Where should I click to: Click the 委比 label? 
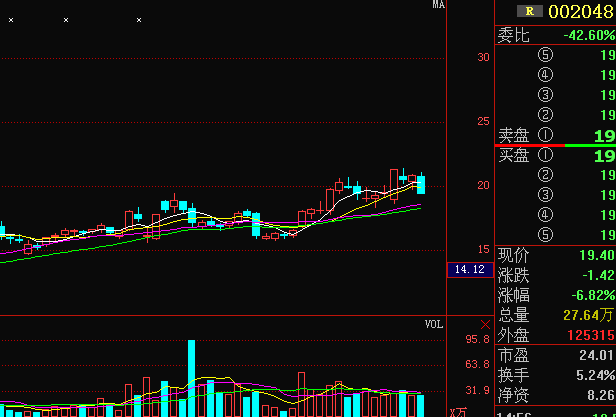[514, 35]
